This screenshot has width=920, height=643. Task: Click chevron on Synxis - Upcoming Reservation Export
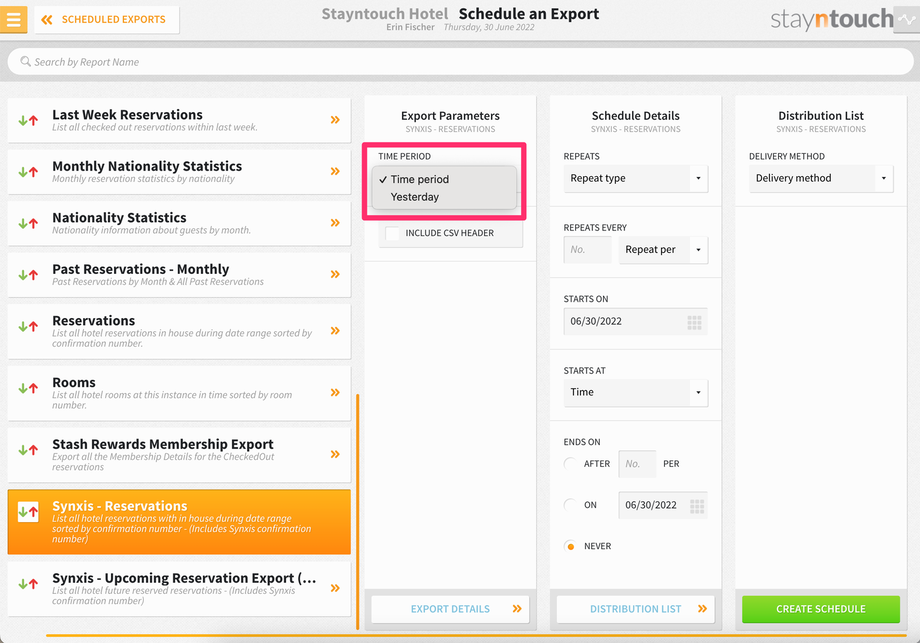click(x=335, y=588)
